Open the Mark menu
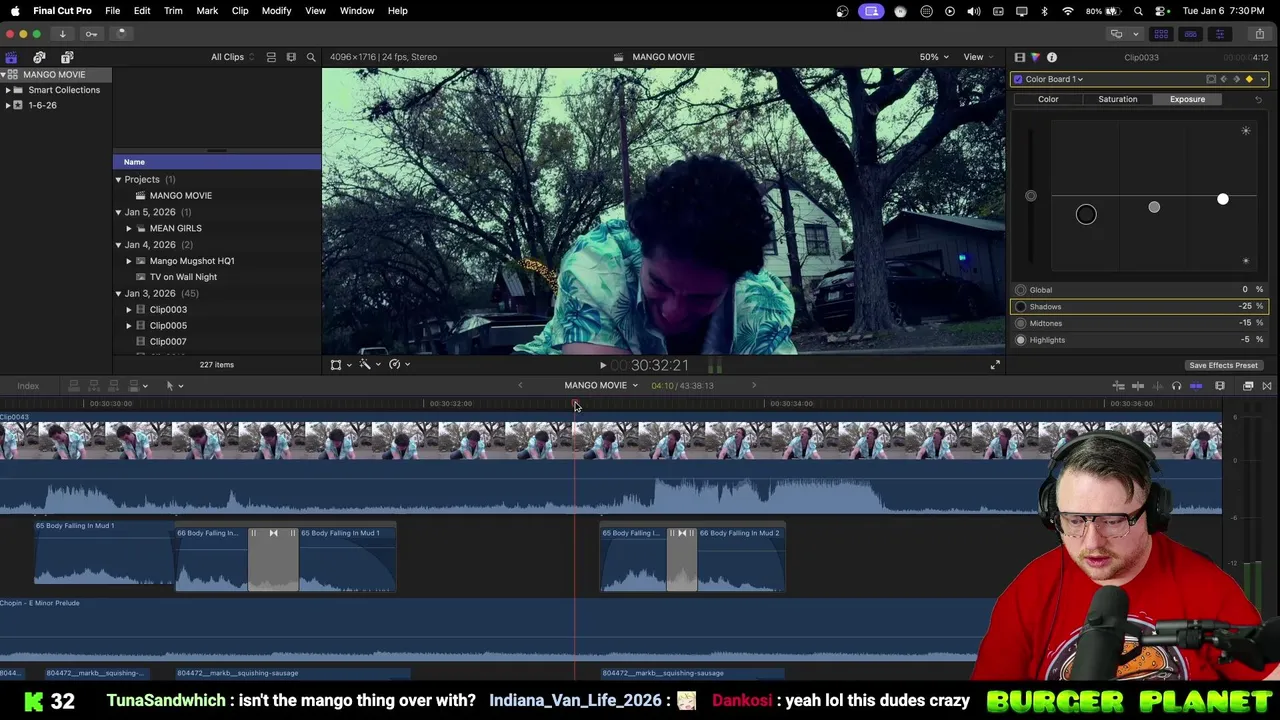1280x720 pixels. pyautogui.click(x=207, y=11)
